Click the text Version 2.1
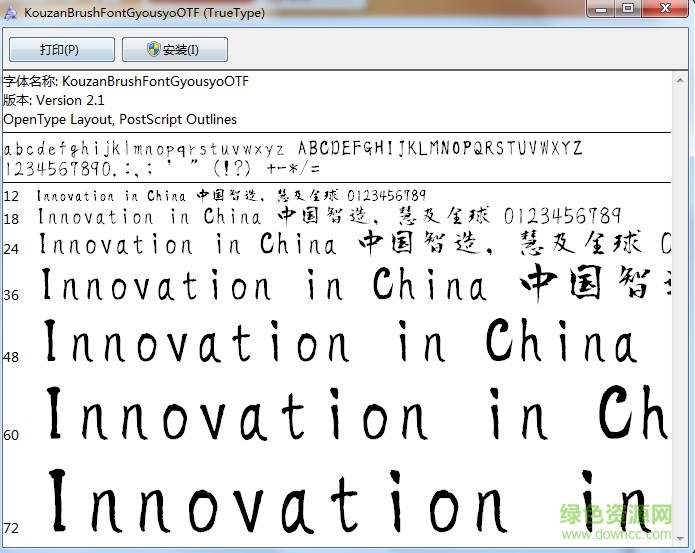The height and width of the screenshot is (553, 695). (70, 101)
